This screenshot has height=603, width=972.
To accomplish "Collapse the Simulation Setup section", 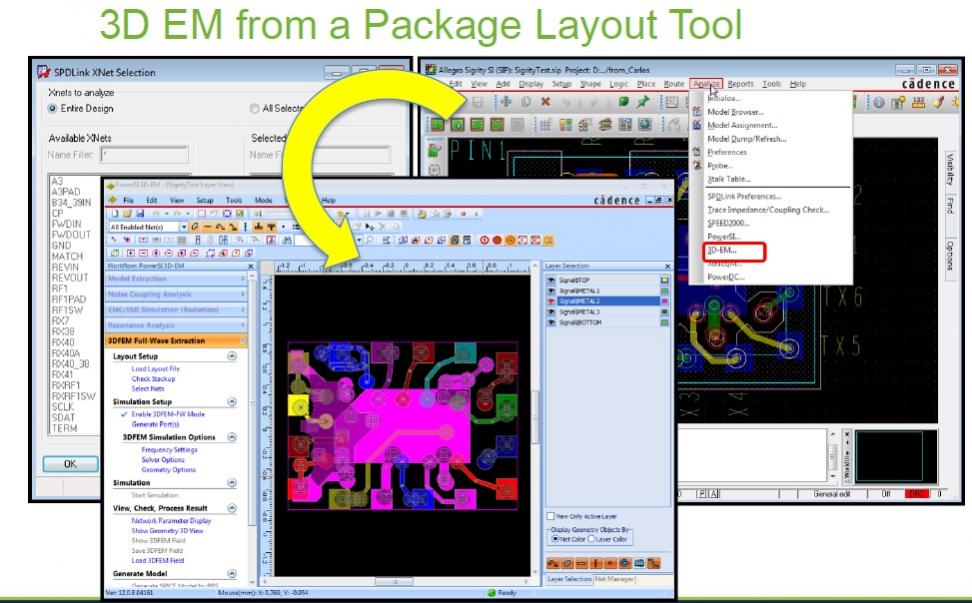I will pyautogui.click(x=232, y=402).
